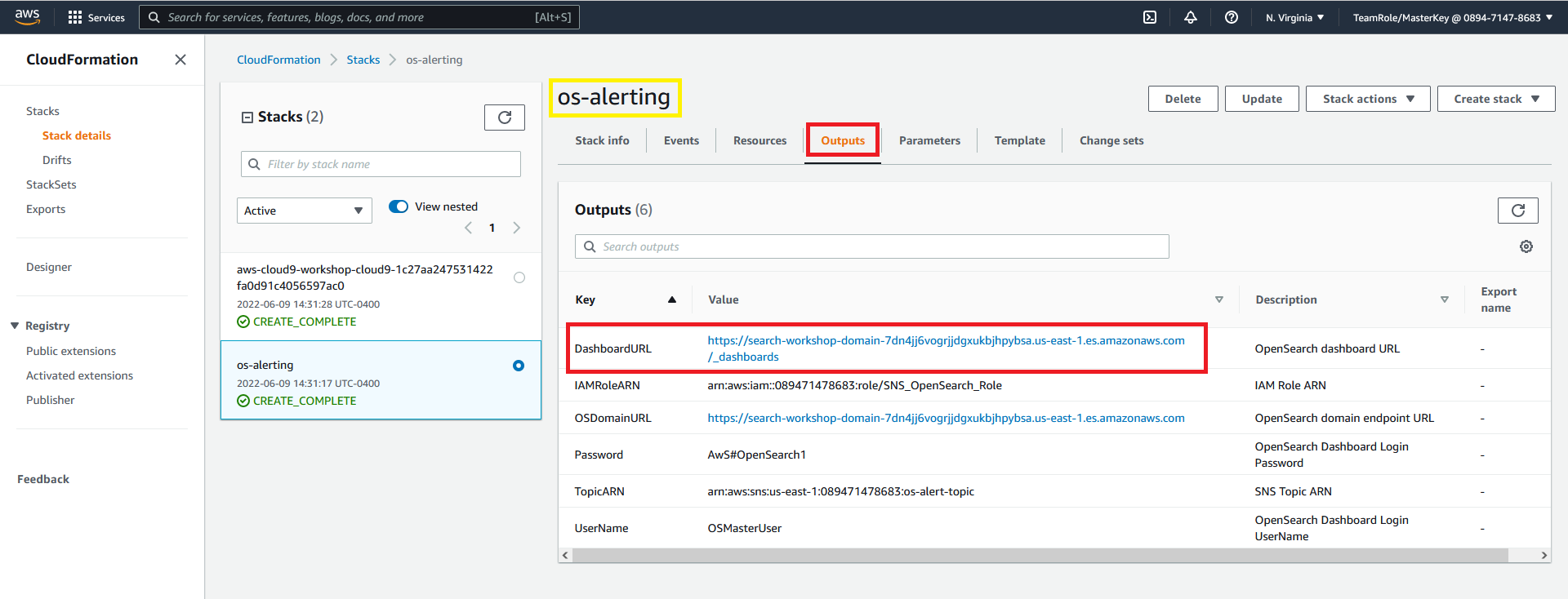Screen dimensions: 1568x599
Task: Sort outputs by Value column arrow
Action: [x=1219, y=299]
